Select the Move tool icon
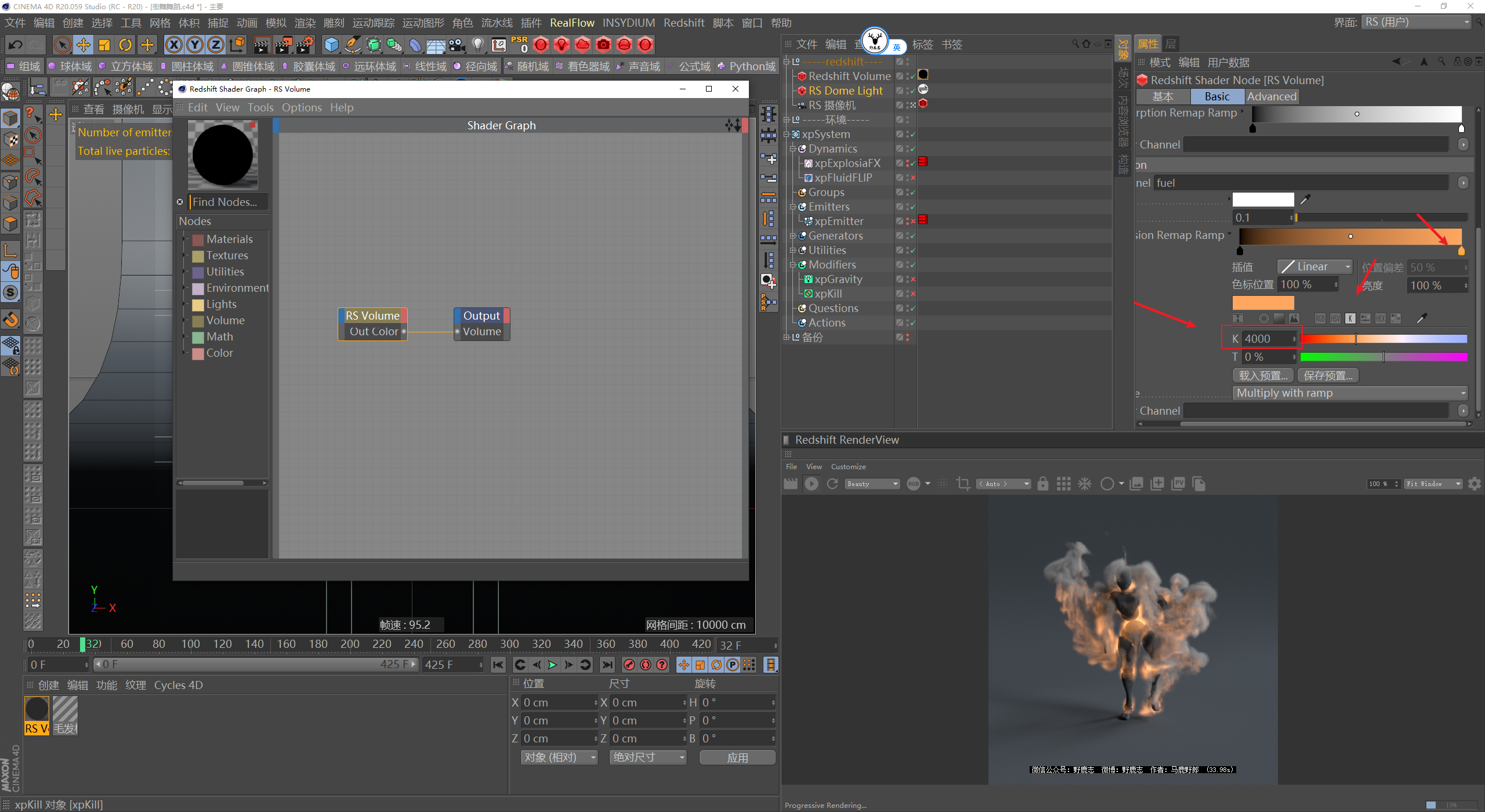 click(x=84, y=45)
